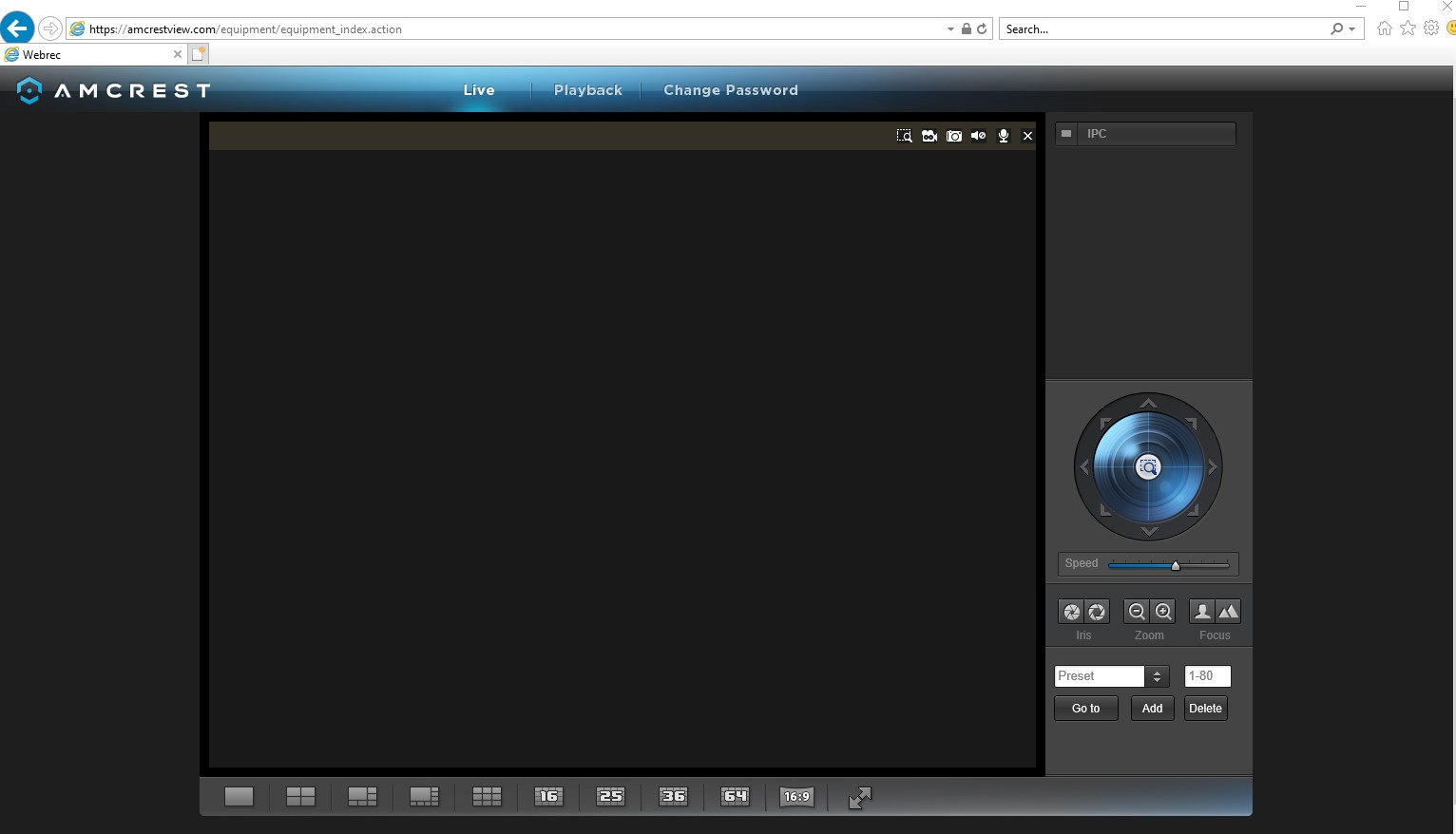The image size is (1456, 834).
Task: Open browser Tools gear icon
Action: coord(1431,28)
